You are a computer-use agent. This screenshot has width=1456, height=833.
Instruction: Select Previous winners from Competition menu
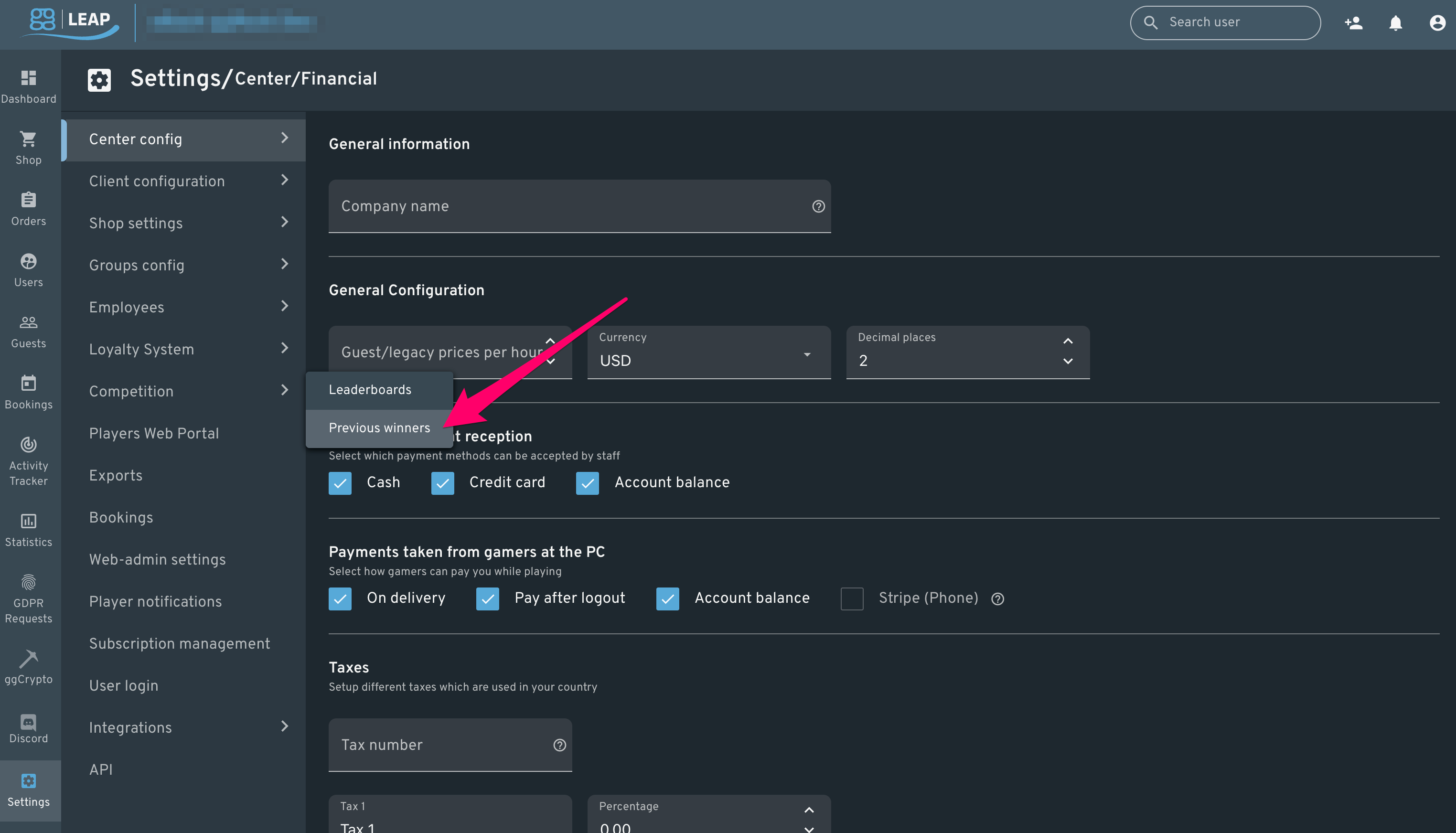[379, 428]
